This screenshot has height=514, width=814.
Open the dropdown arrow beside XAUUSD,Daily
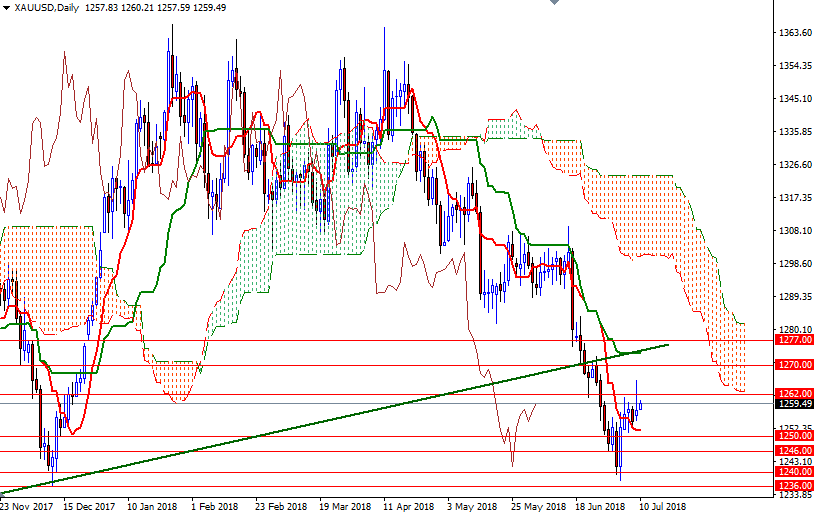pyautogui.click(x=7, y=8)
